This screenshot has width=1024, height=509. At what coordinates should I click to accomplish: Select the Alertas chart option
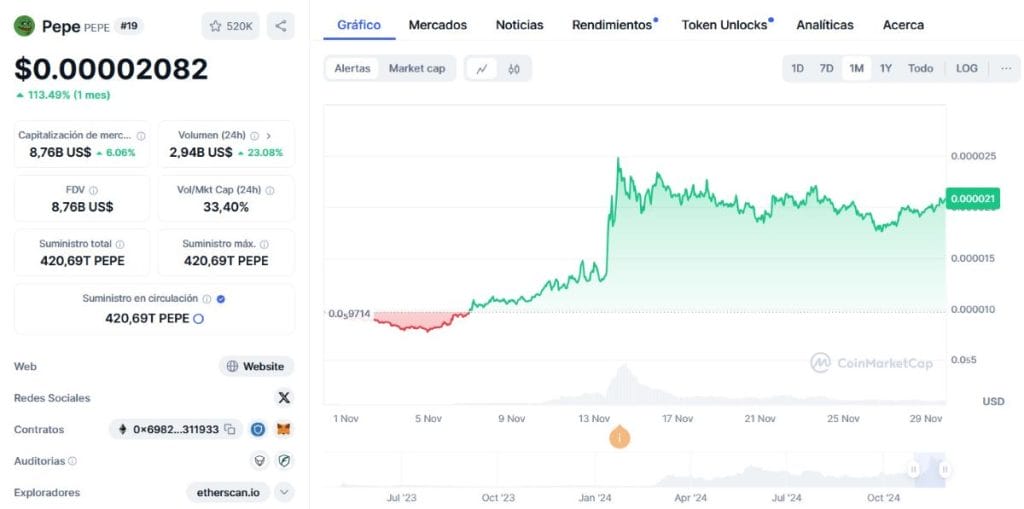pos(352,69)
